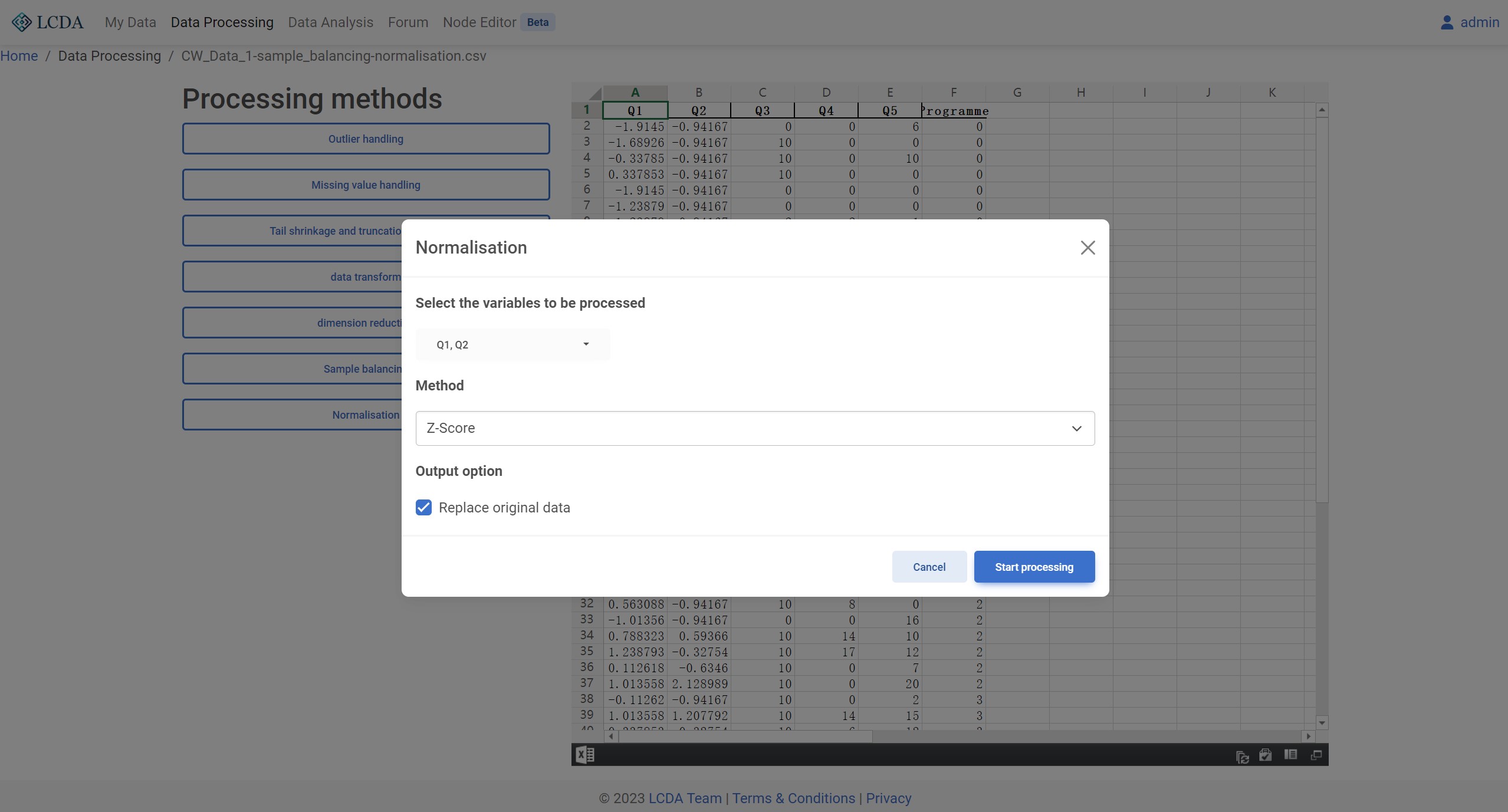
Task: Click the Cancel button
Action: 929,567
